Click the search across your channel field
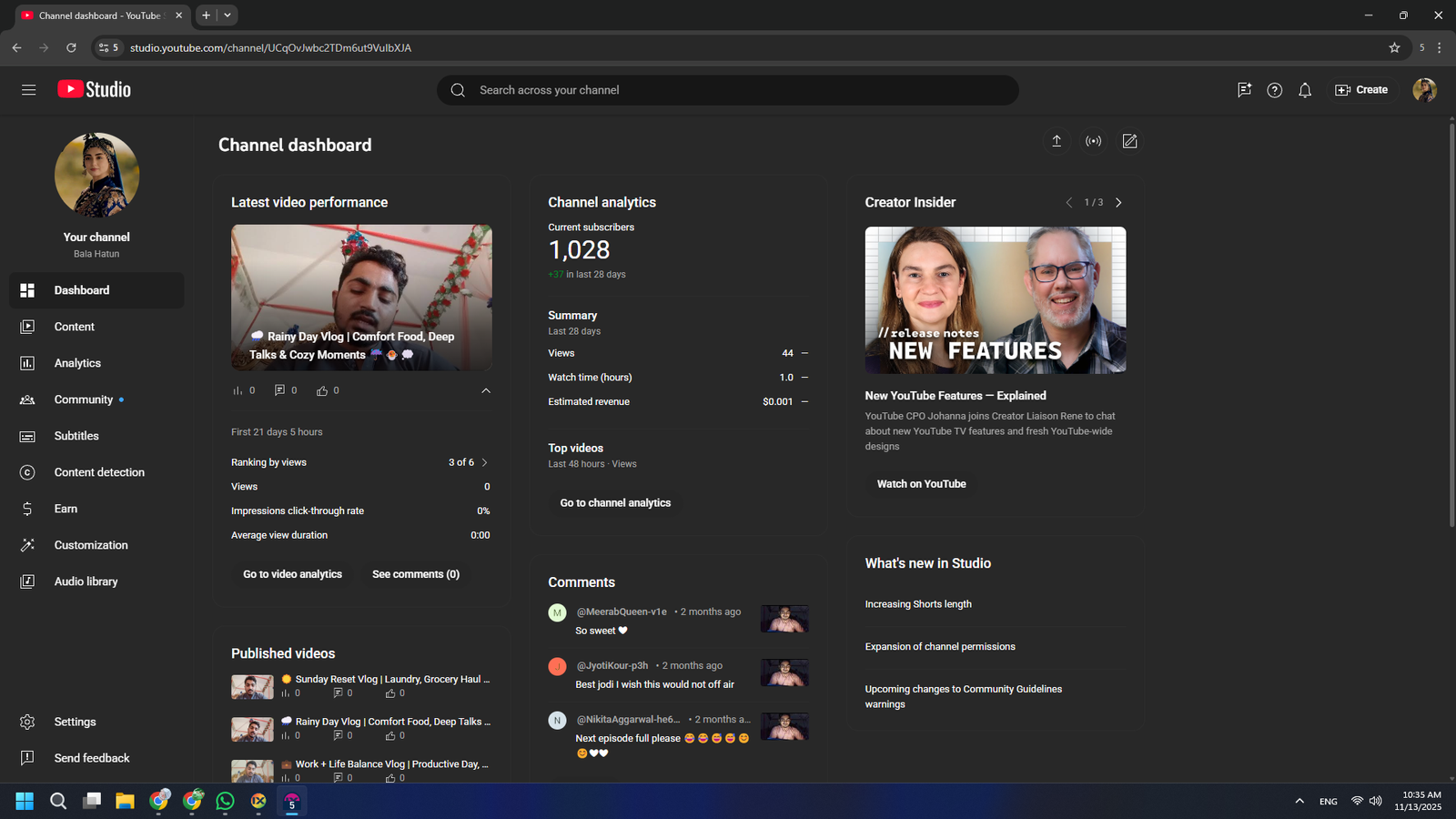This screenshot has width=1456, height=819. [728, 90]
